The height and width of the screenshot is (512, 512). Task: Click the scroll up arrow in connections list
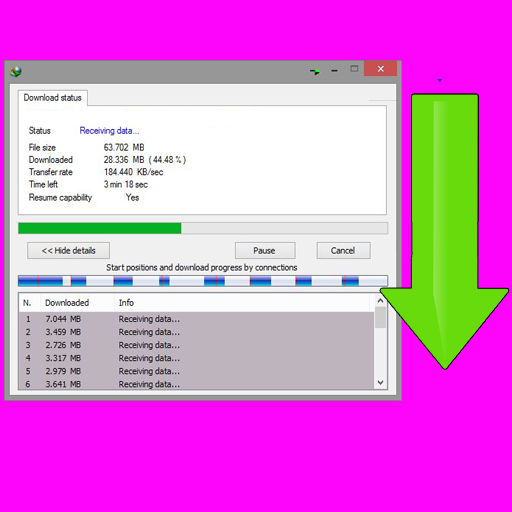(x=380, y=301)
